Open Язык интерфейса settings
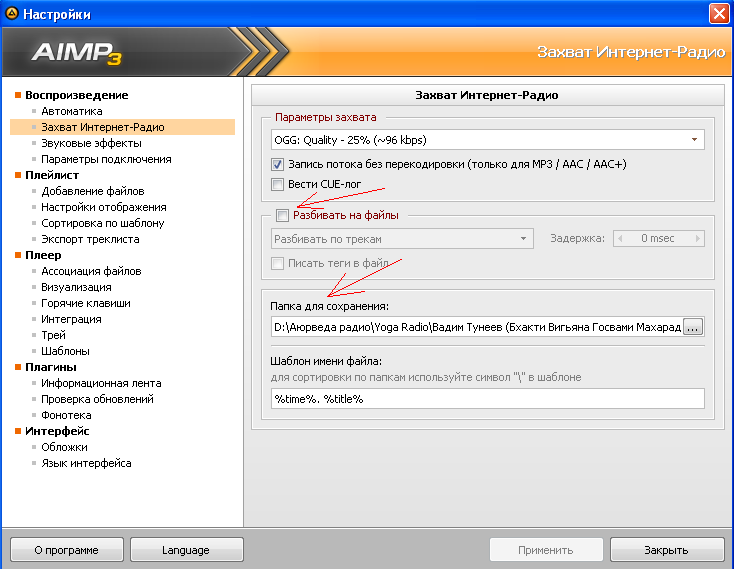This screenshot has width=734, height=569. point(86,463)
